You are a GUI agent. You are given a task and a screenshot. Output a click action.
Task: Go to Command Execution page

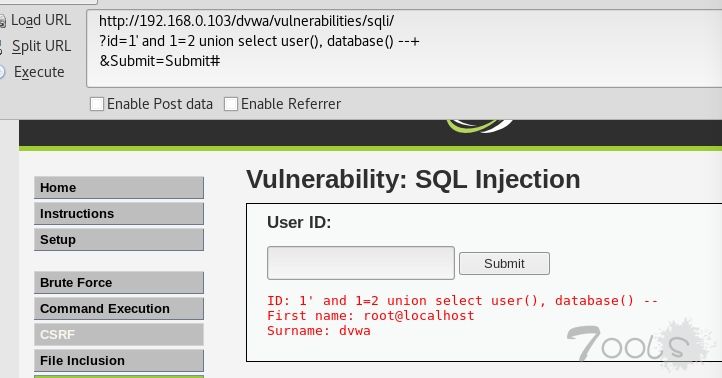(119, 308)
